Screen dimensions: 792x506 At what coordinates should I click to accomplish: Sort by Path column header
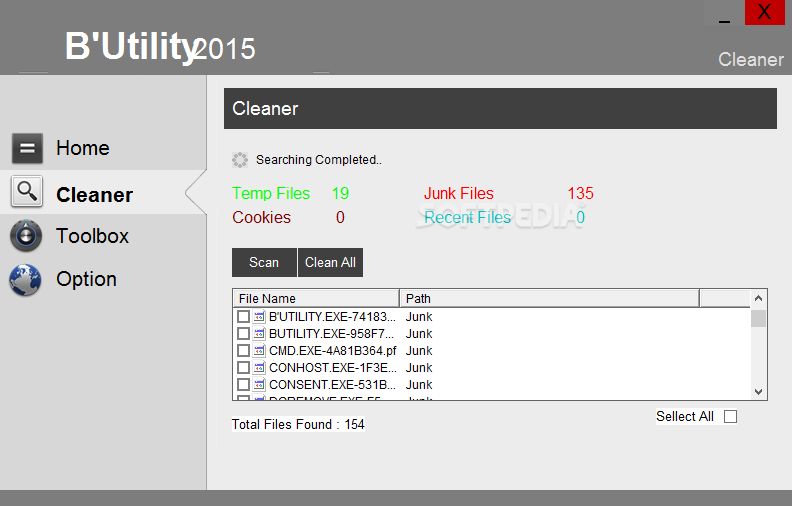click(x=550, y=298)
